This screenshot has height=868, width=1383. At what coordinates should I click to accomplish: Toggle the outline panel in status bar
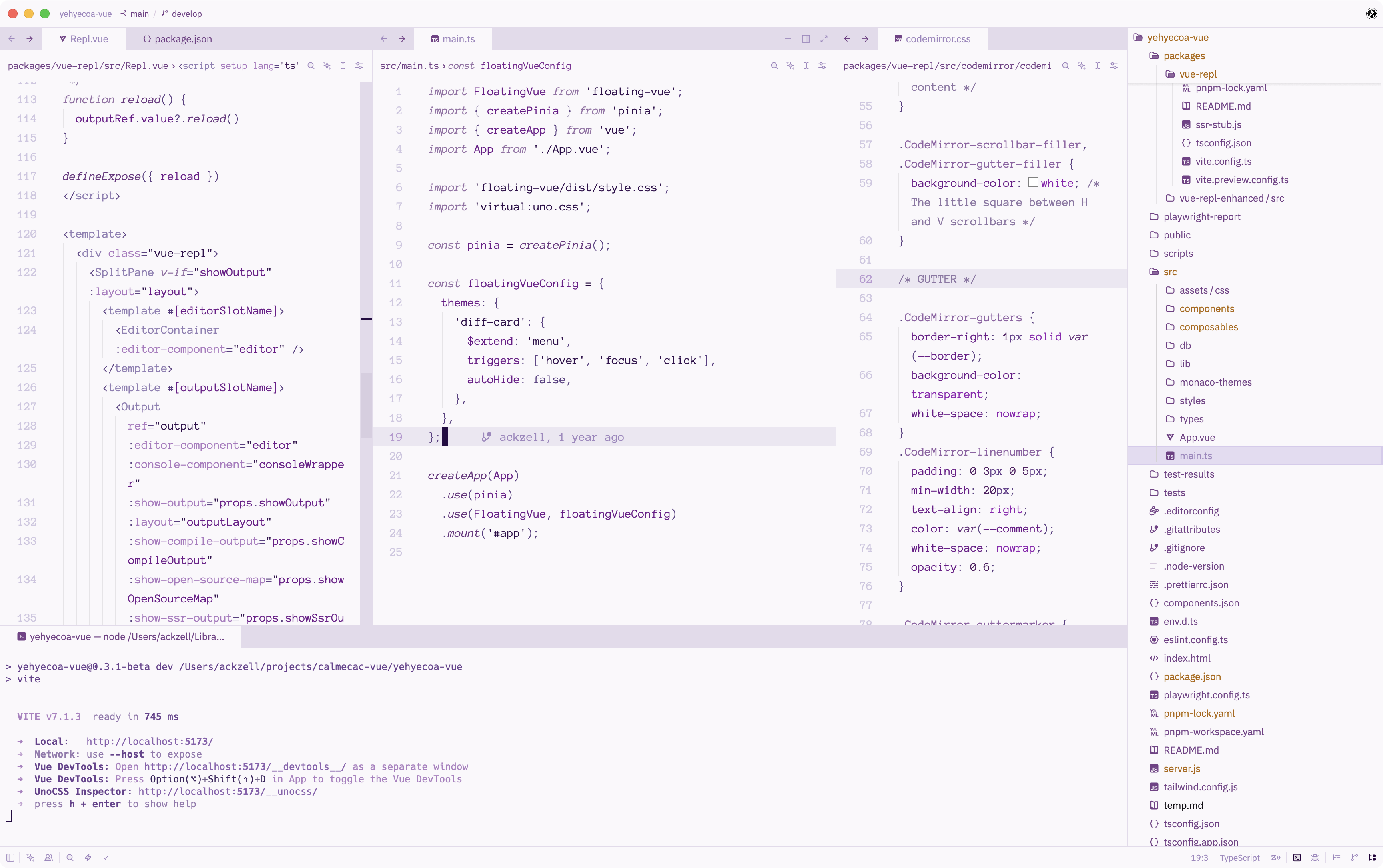pyautogui.click(x=1337, y=858)
